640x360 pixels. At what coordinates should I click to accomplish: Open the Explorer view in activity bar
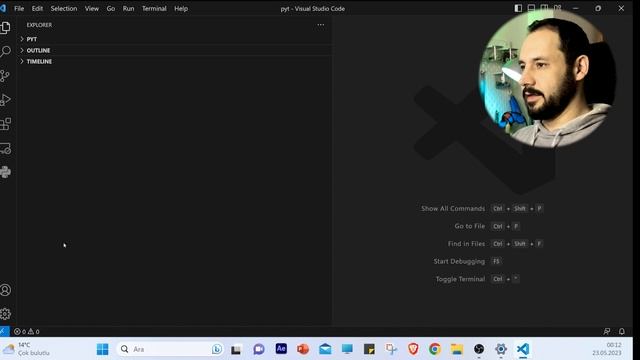coord(5,27)
